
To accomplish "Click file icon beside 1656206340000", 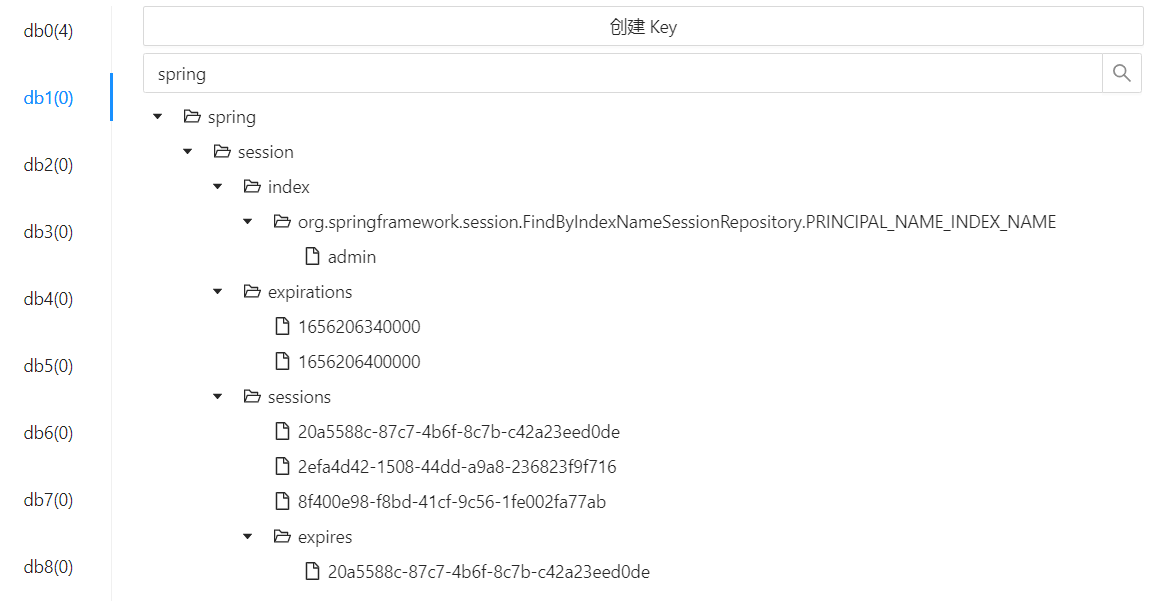I will point(282,327).
